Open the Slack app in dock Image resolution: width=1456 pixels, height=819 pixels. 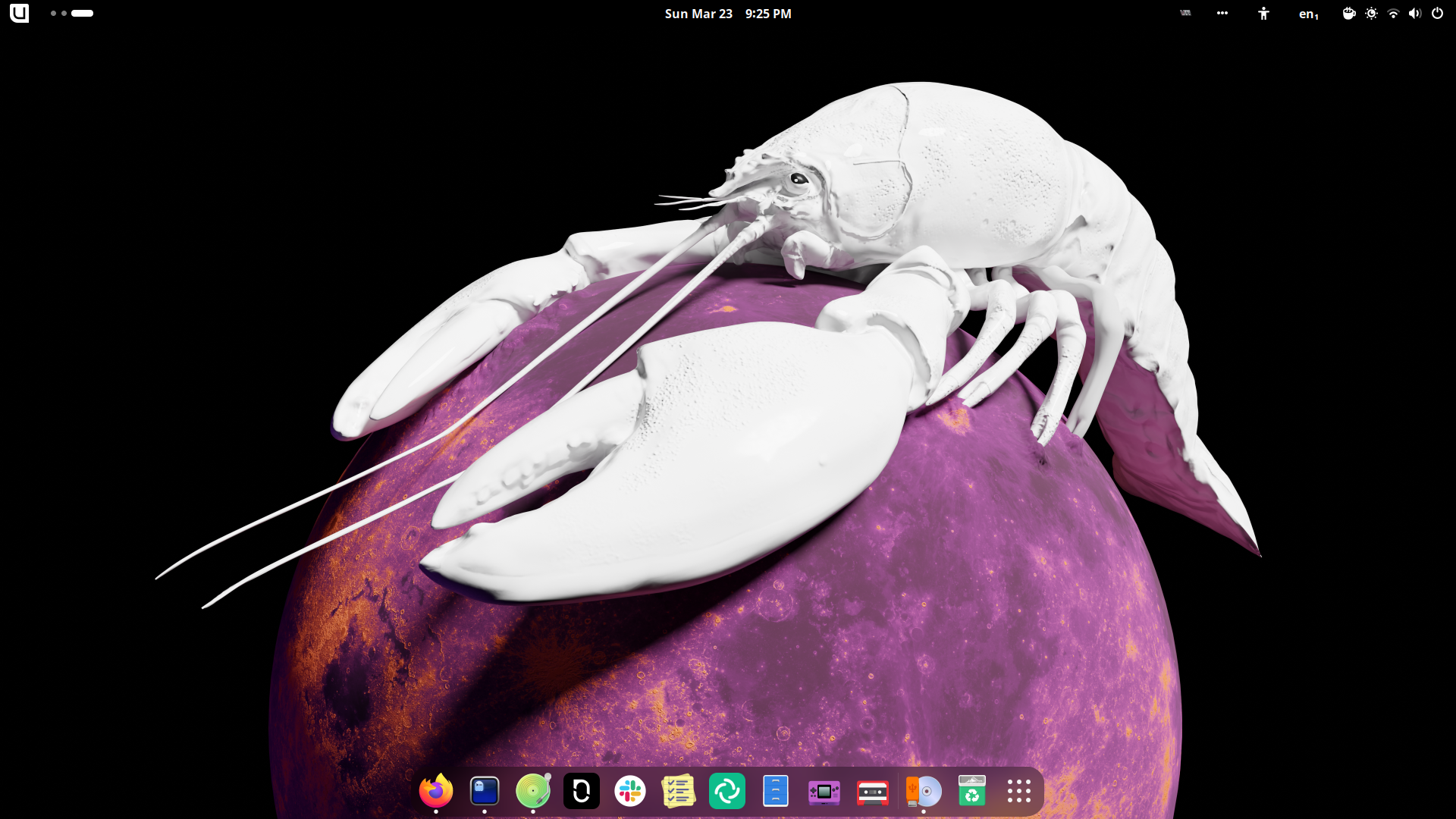630,791
